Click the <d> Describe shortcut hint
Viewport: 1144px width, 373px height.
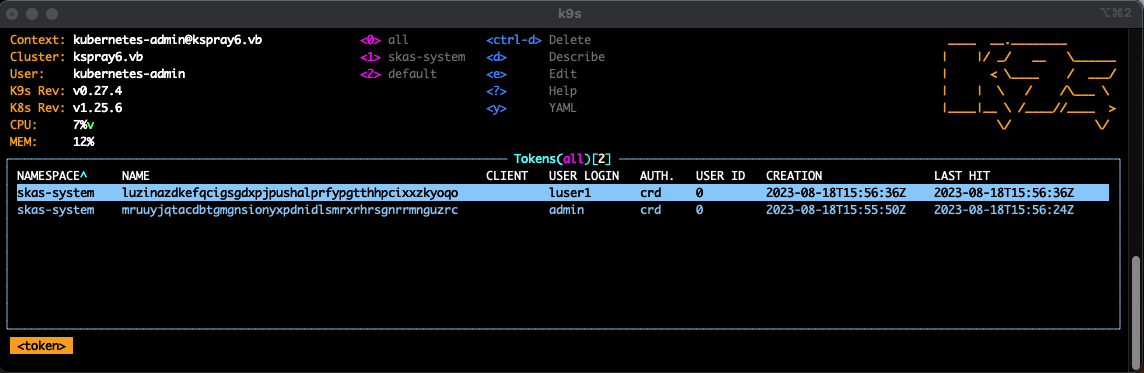pos(545,57)
